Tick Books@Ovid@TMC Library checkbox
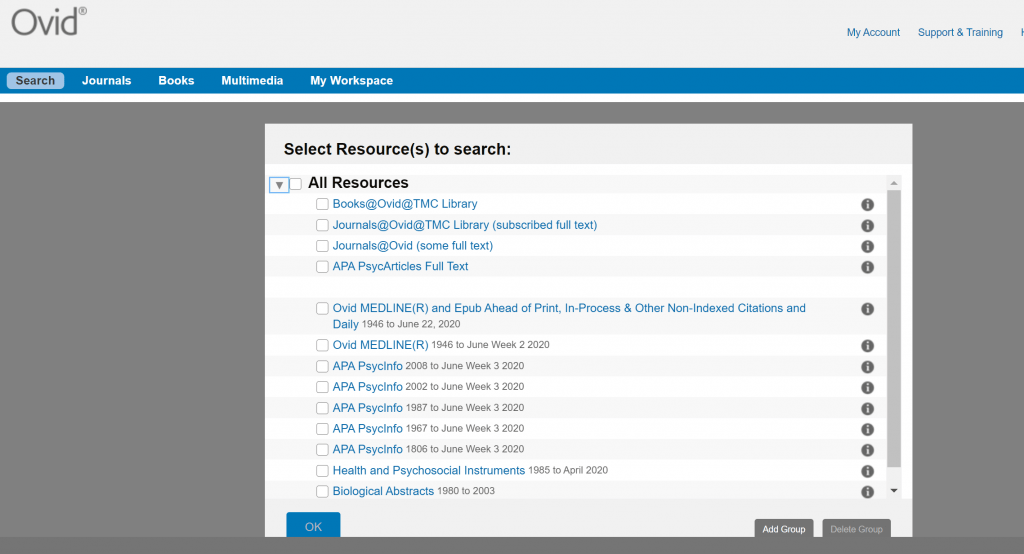This screenshot has width=1024, height=554. (322, 204)
